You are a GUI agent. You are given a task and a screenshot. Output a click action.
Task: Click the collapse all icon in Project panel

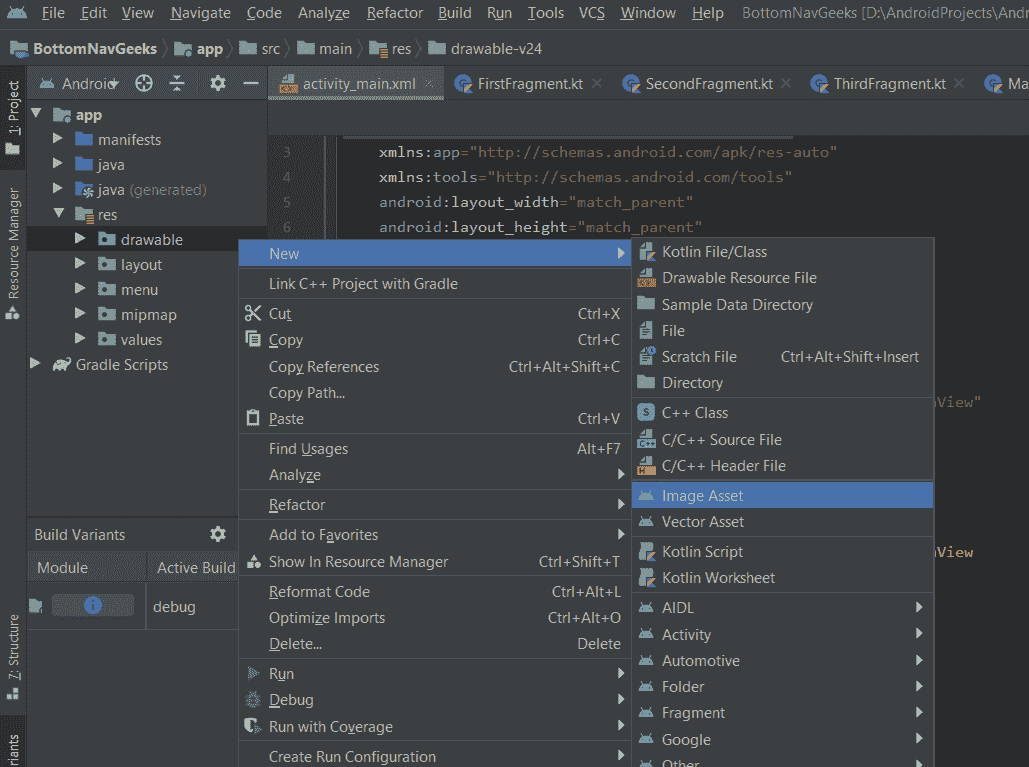coord(177,84)
